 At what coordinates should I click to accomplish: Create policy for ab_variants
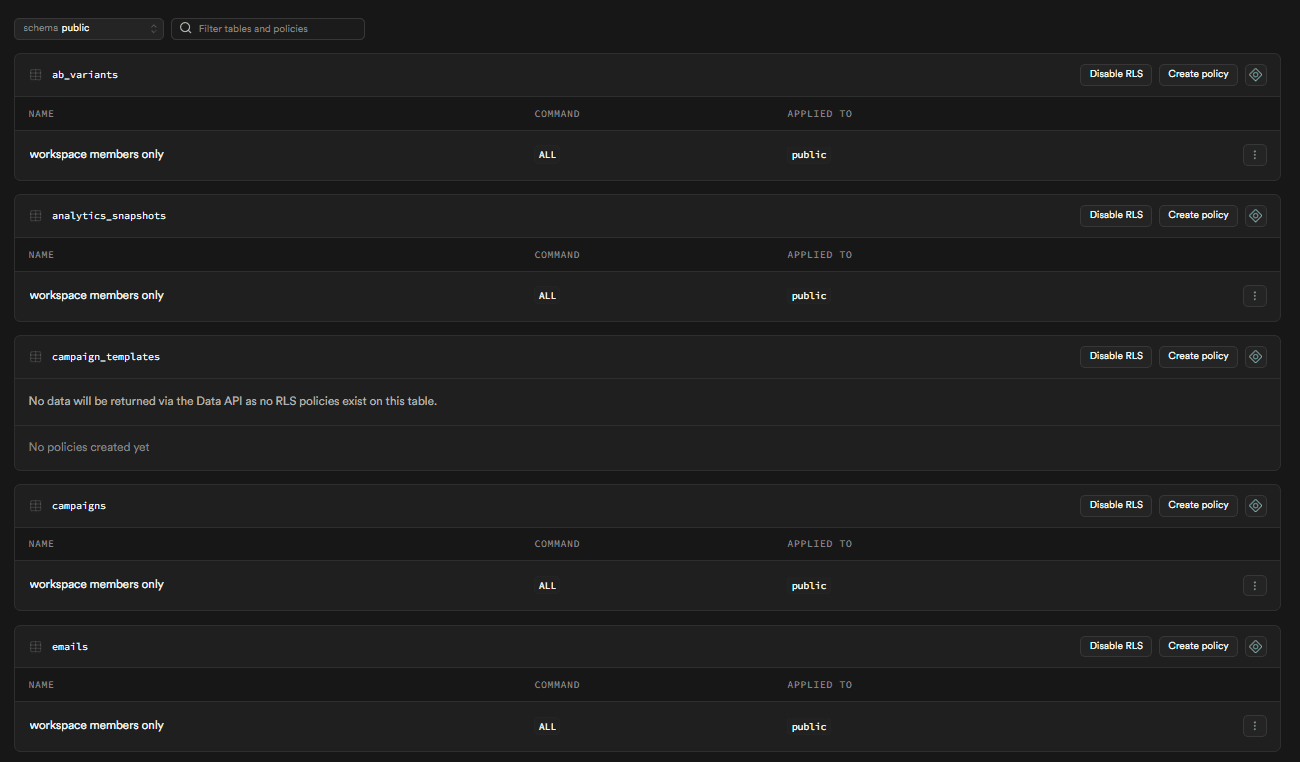click(x=1198, y=74)
